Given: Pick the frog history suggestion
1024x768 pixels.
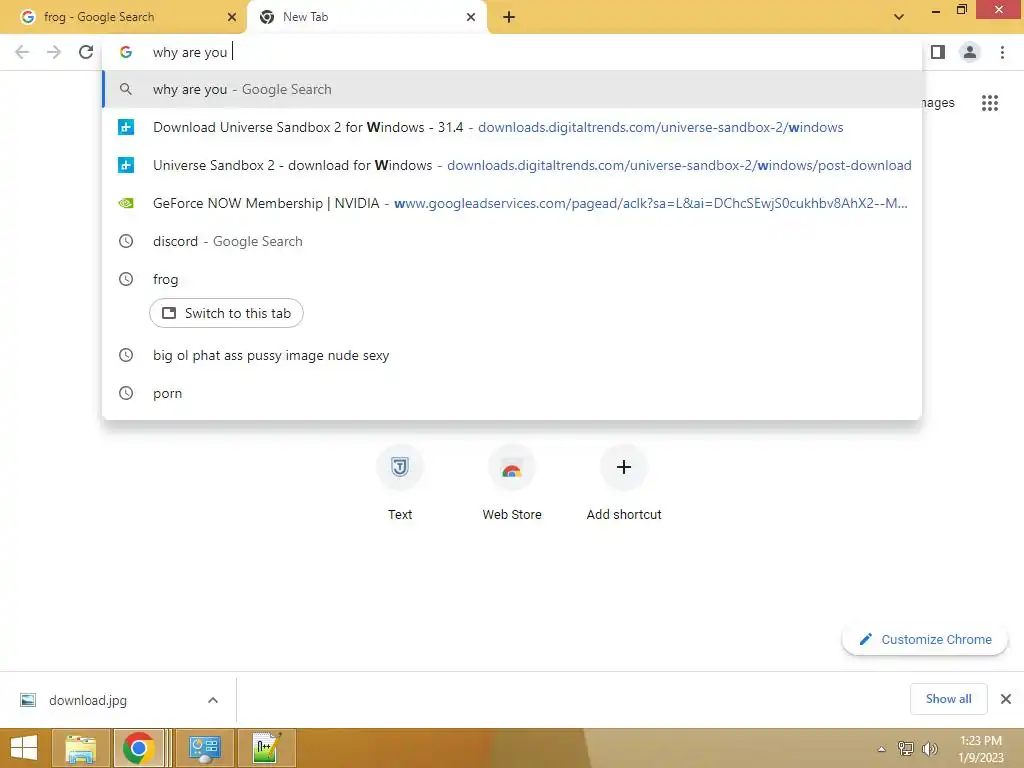Looking at the screenshot, I should (512, 280).
